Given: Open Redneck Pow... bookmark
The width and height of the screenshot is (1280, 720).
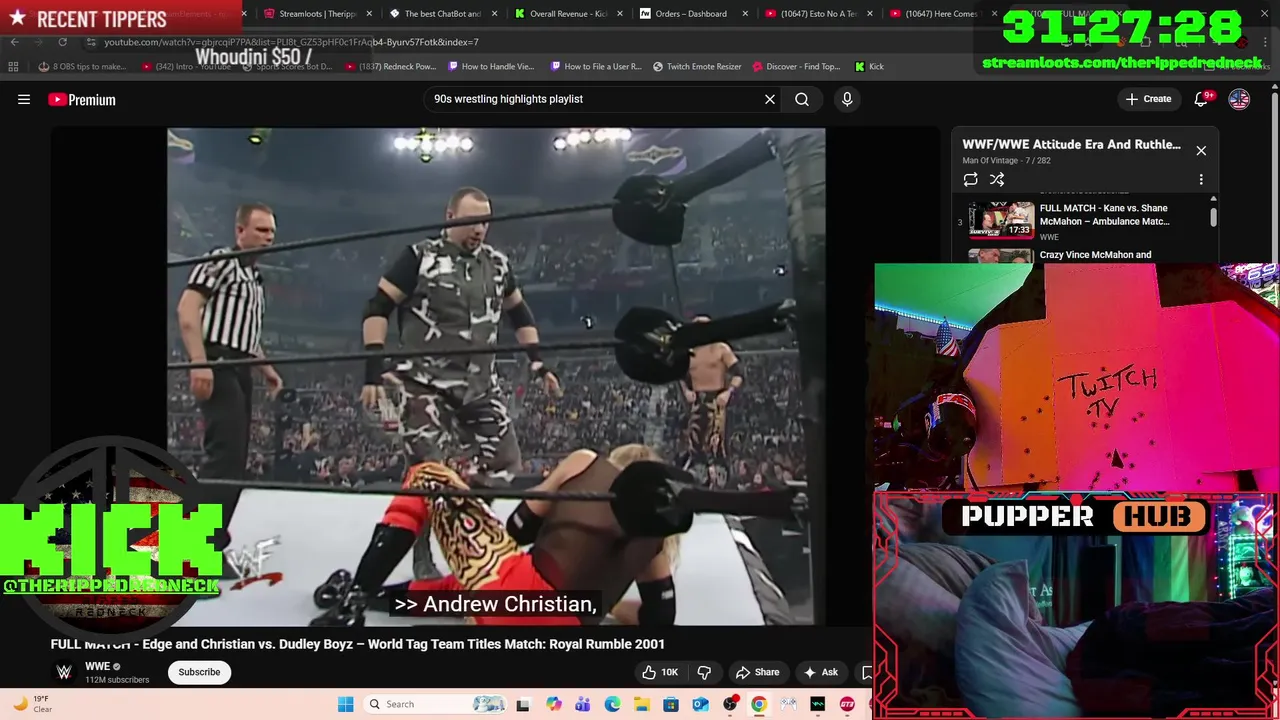Looking at the screenshot, I should [391, 67].
